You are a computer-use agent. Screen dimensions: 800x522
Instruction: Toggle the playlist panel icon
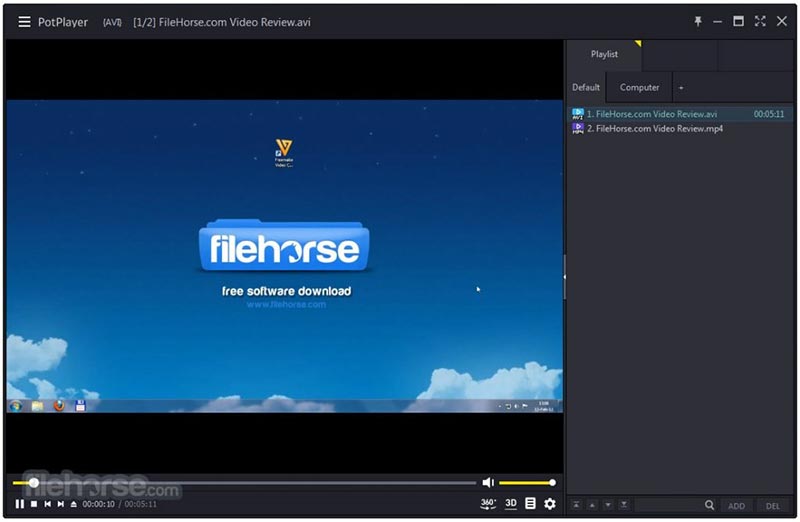(x=530, y=504)
